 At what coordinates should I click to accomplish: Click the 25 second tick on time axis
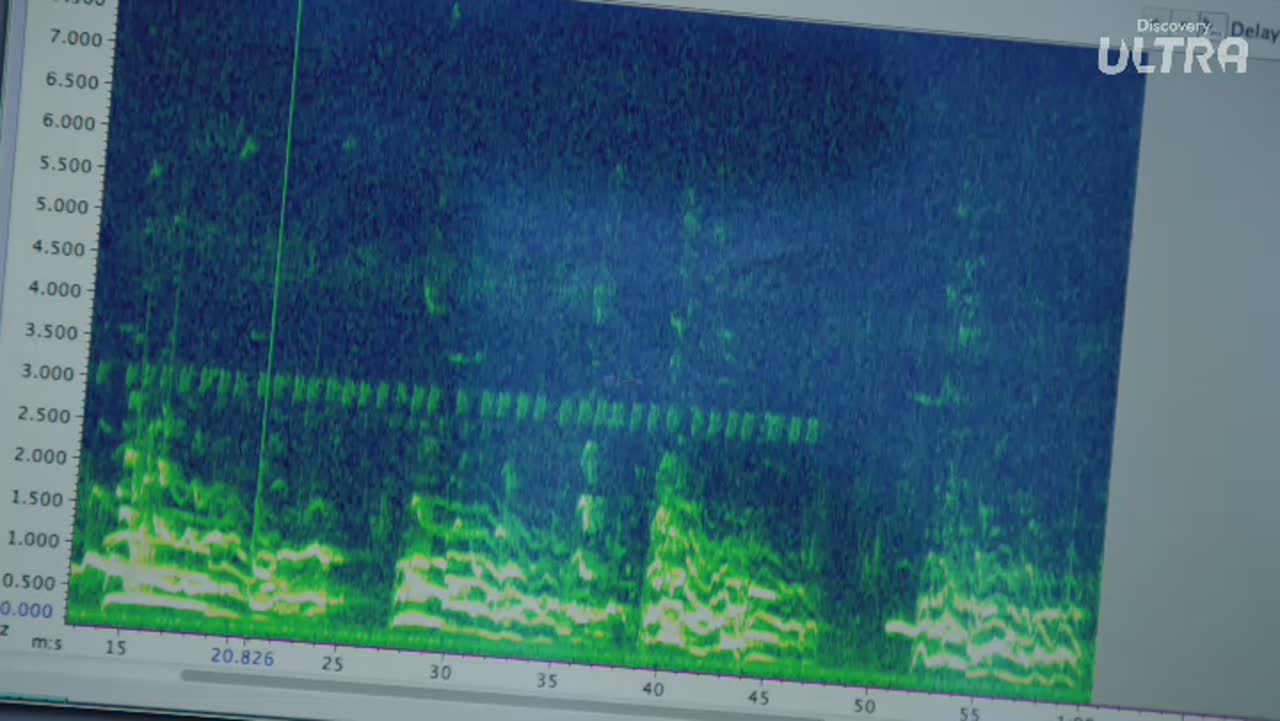[333, 664]
